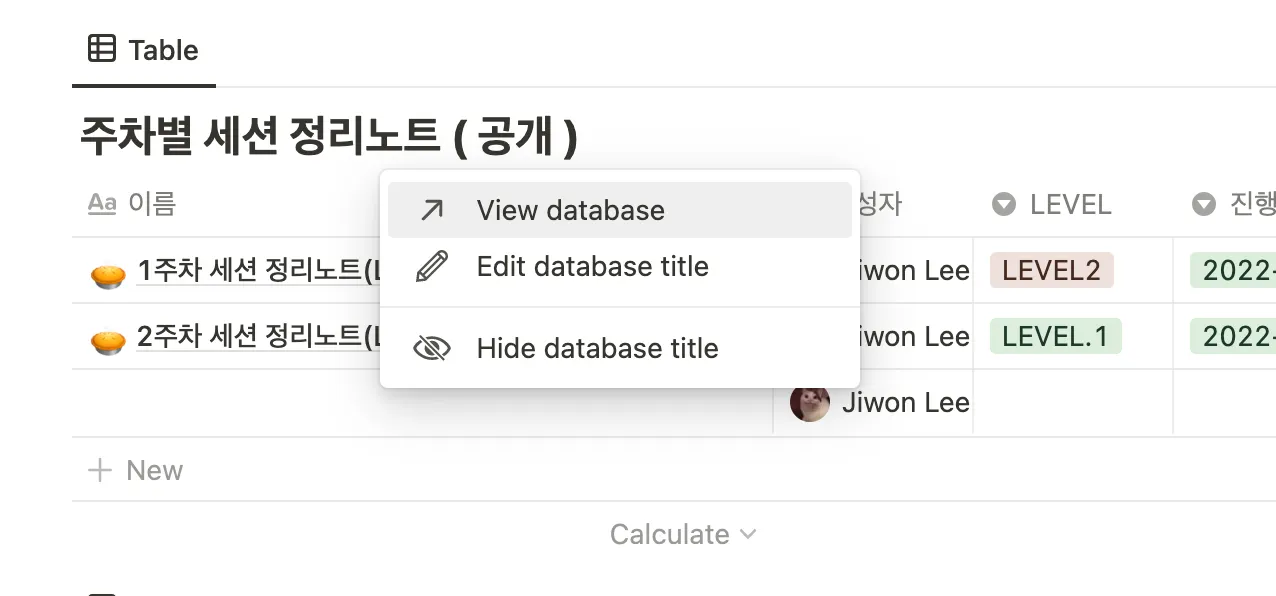Click the select-type icon beside LEVEL header

click(x=1004, y=204)
